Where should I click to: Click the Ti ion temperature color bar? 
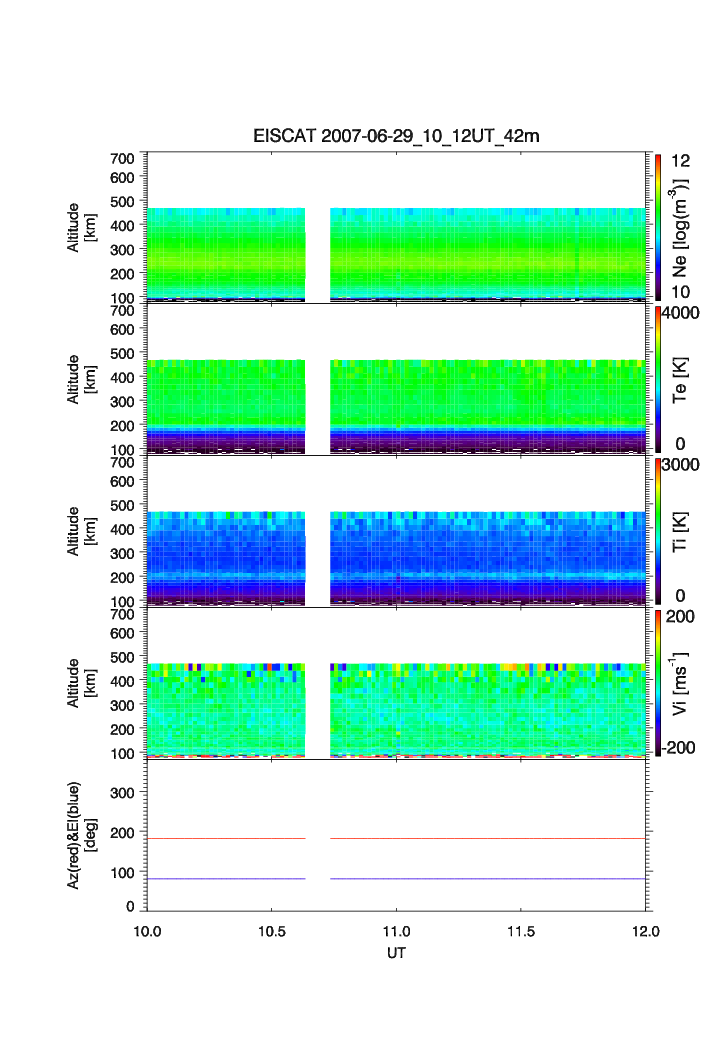(658, 531)
